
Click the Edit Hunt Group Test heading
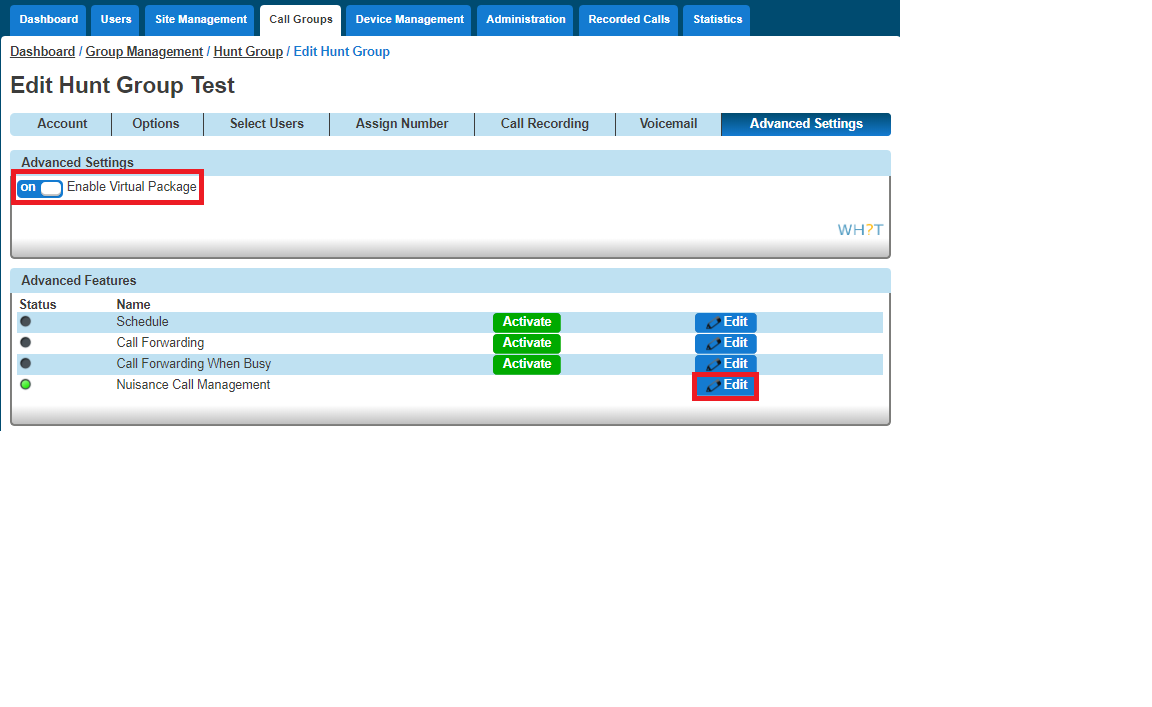(x=123, y=85)
